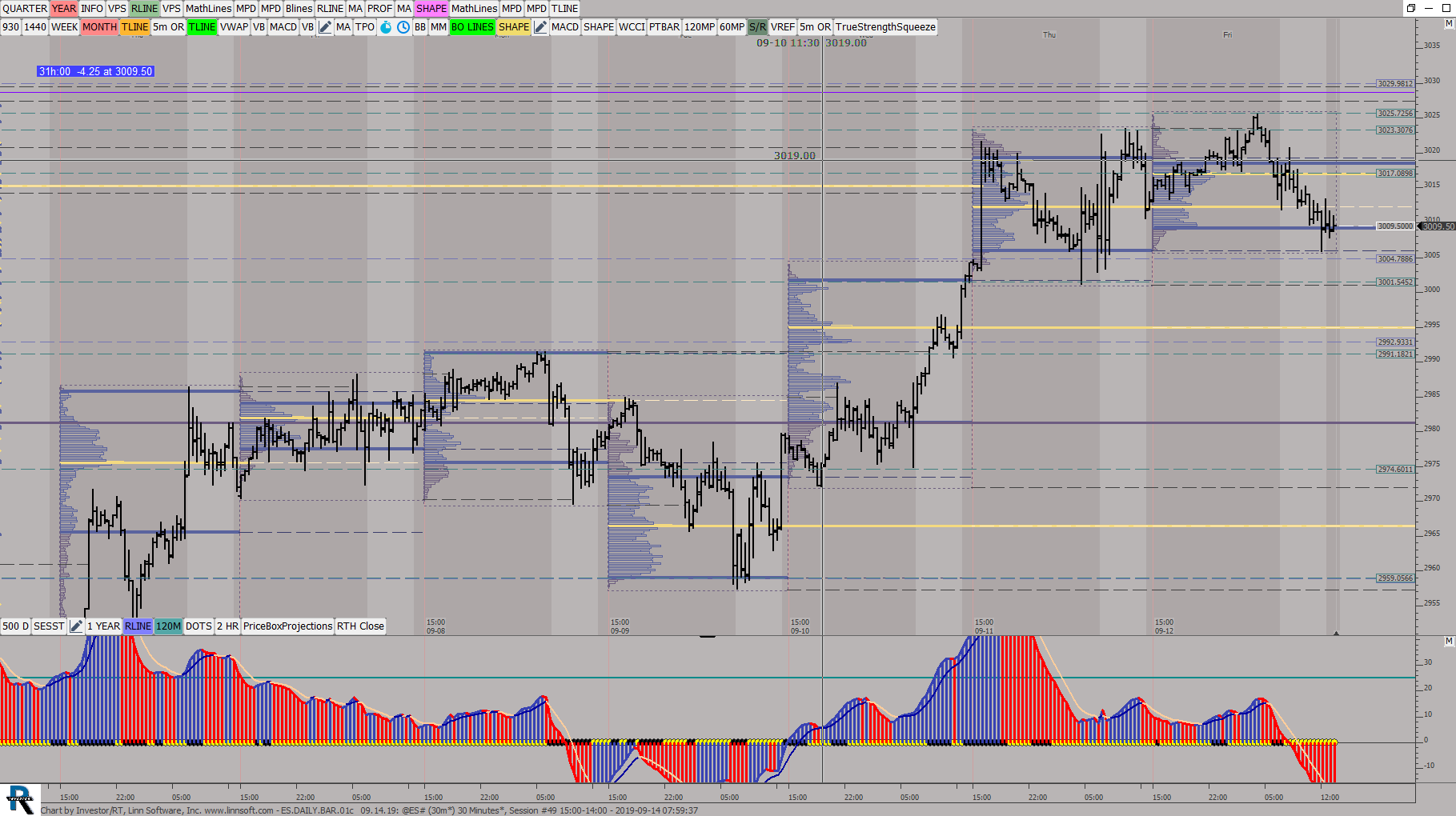Switch to the QUARTER period

tap(25, 9)
